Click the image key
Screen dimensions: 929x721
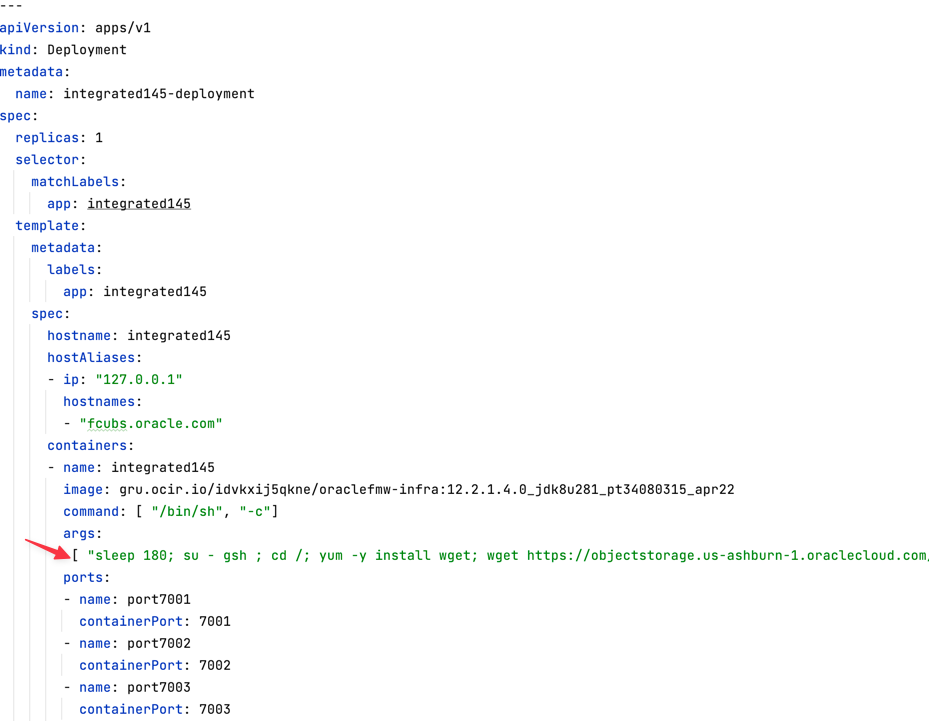coord(83,489)
